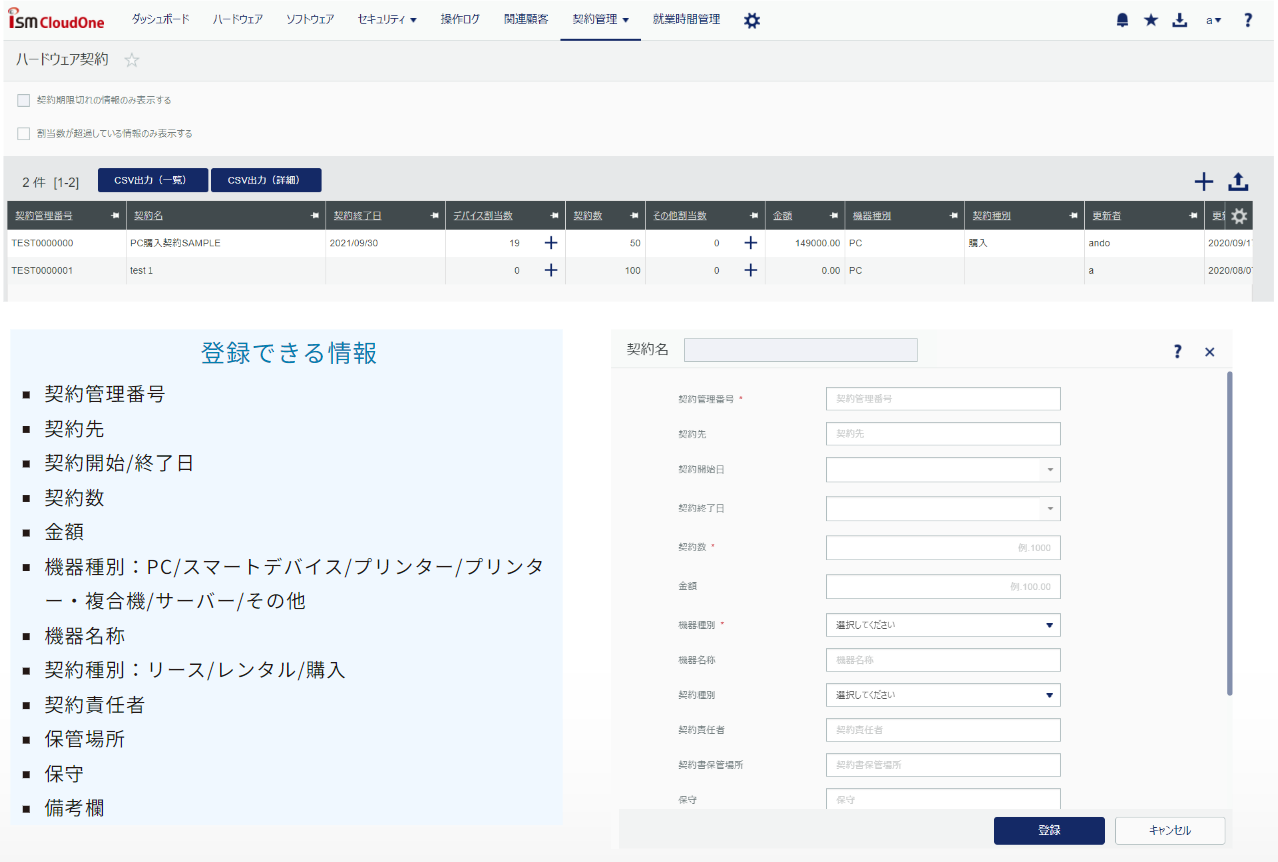Enable 割当数が超過している情報のみ表示する checkbox

[x=24, y=133]
